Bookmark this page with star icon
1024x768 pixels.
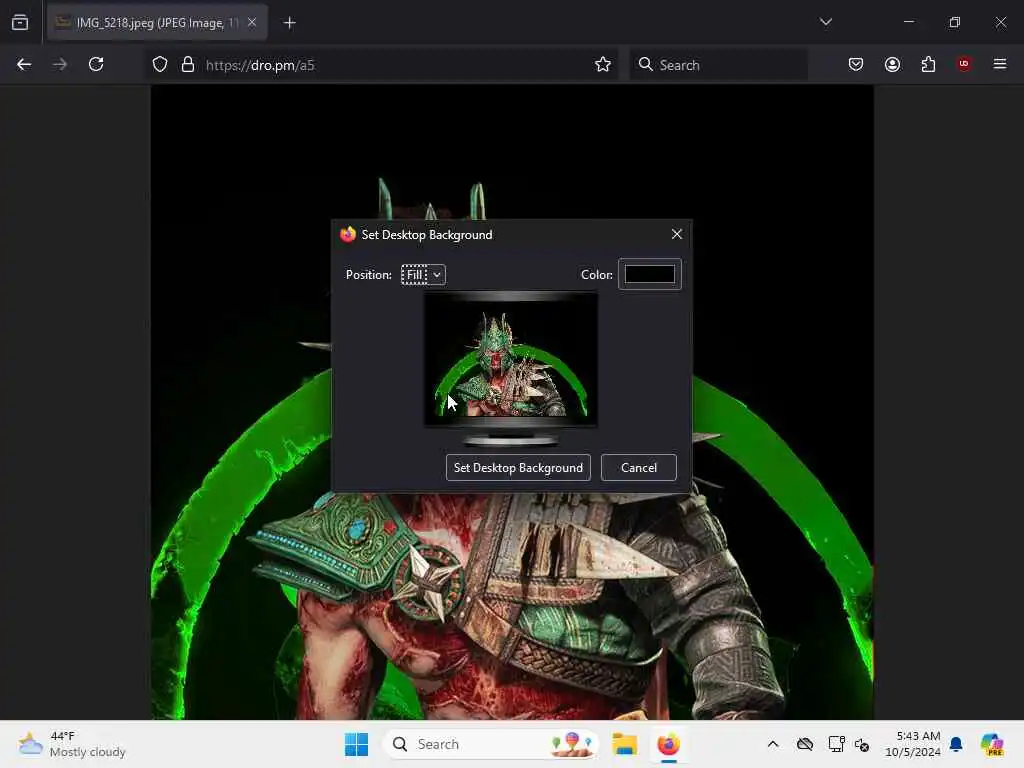(603, 65)
